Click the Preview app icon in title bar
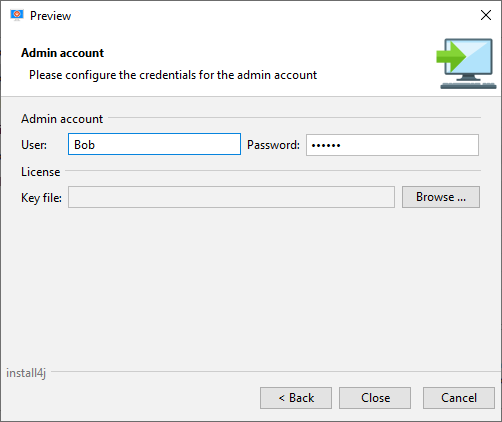Screen dimensions: 502x422 click(x=17, y=15)
